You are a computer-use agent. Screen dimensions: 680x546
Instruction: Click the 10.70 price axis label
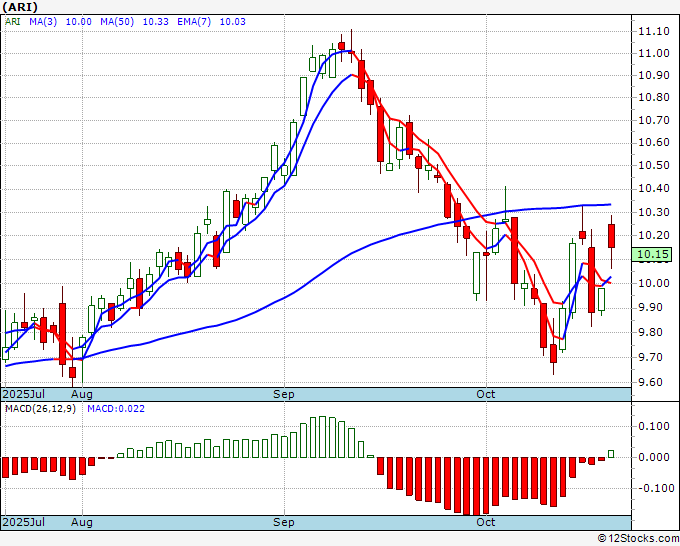[654, 120]
